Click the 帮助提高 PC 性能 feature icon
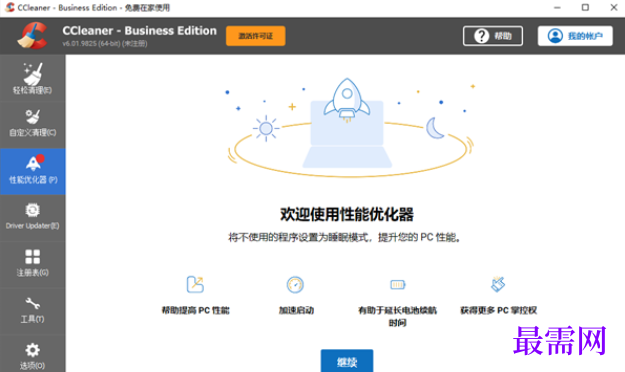The height and width of the screenshot is (372, 625). [x=195, y=284]
